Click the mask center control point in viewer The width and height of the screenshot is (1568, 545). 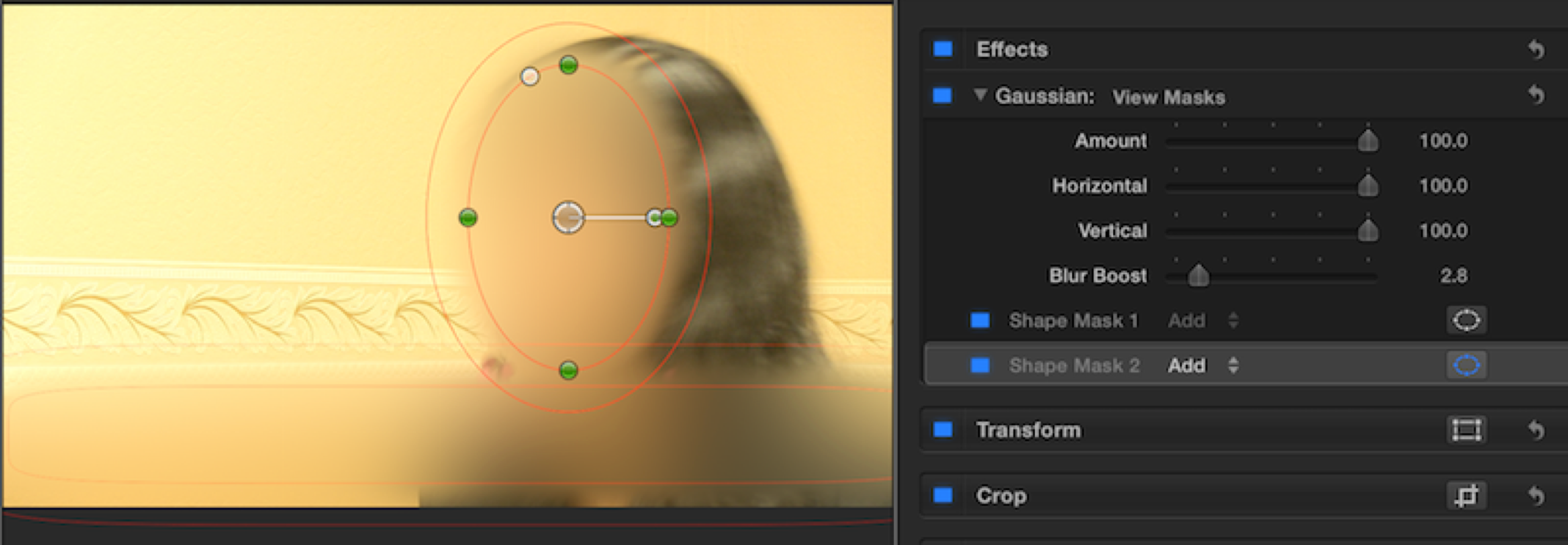[x=568, y=218]
